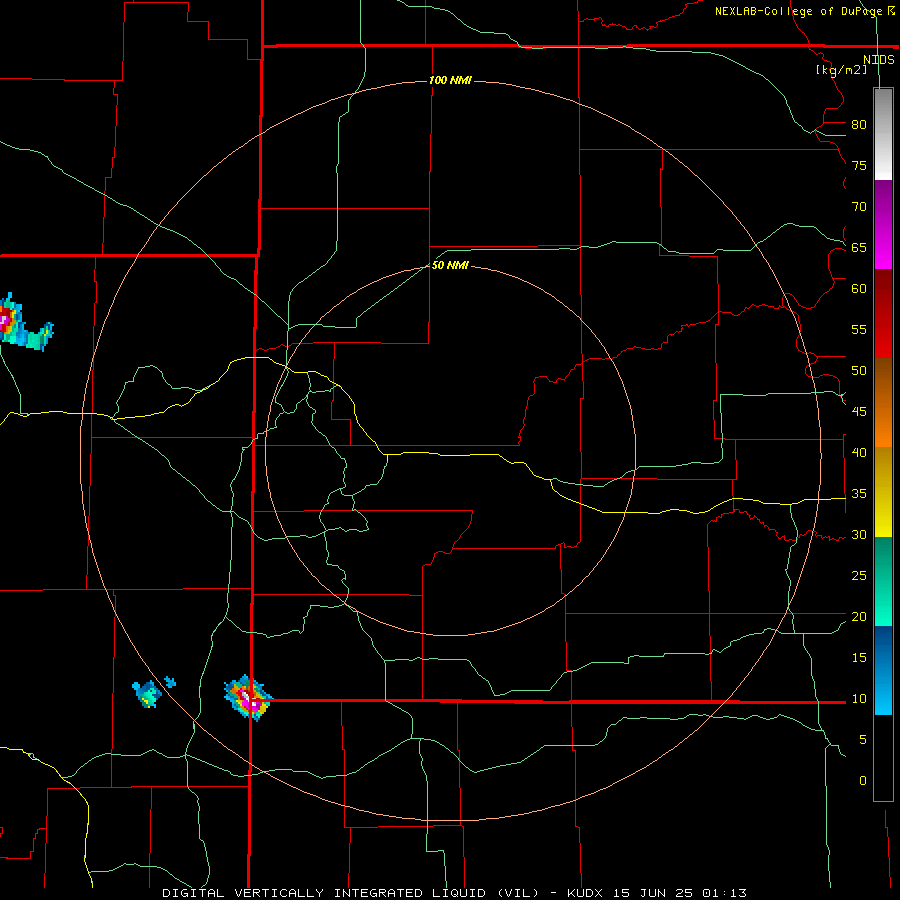Pick the light cyan segment of the color bar

883,694
